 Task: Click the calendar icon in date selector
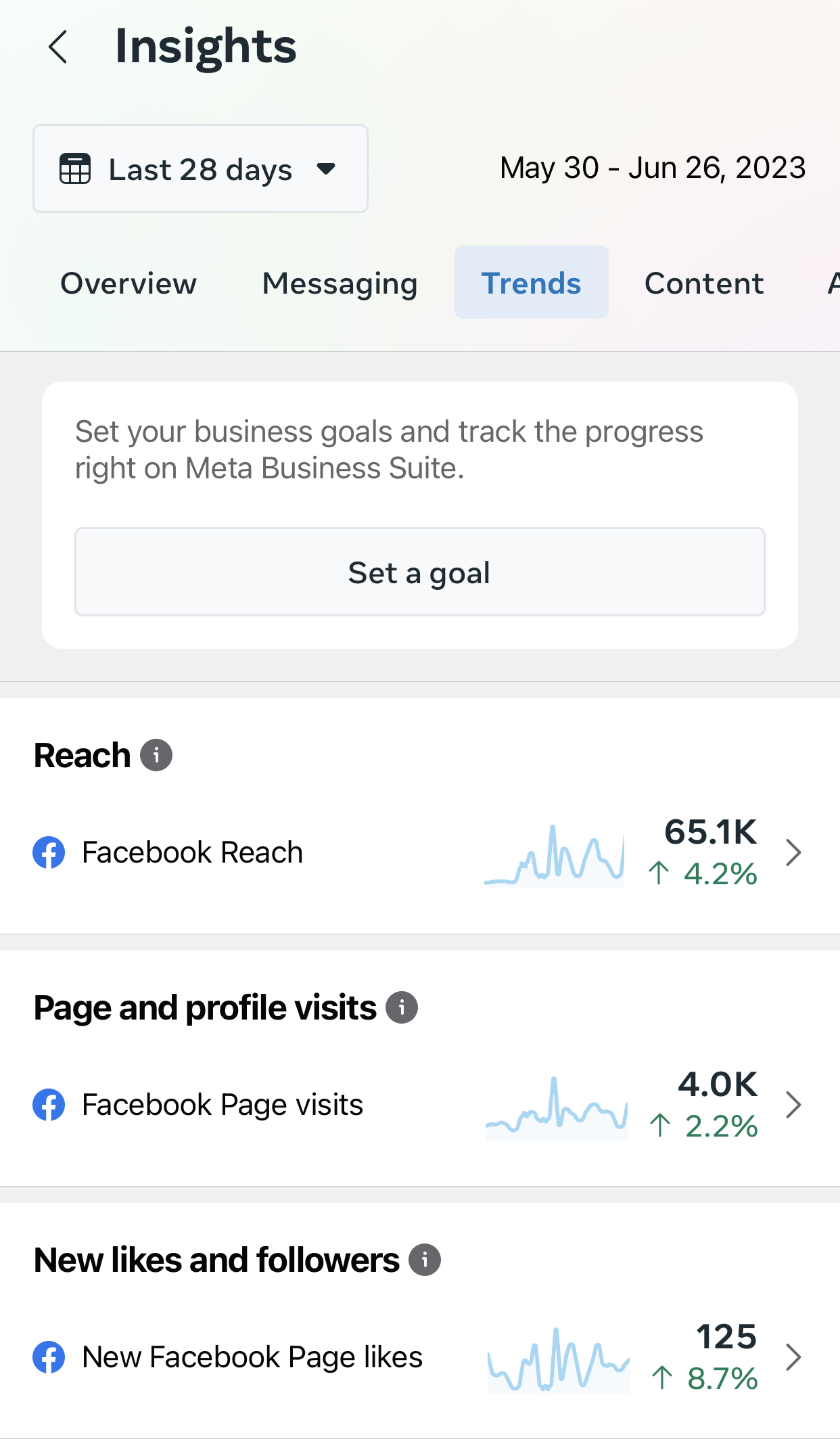point(75,168)
